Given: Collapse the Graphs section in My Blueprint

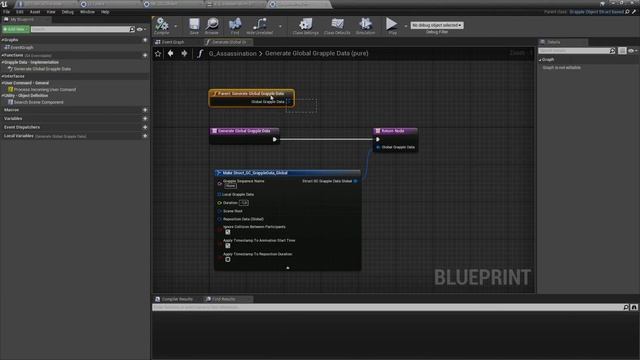Looking at the screenshot, I should [2, 40].
